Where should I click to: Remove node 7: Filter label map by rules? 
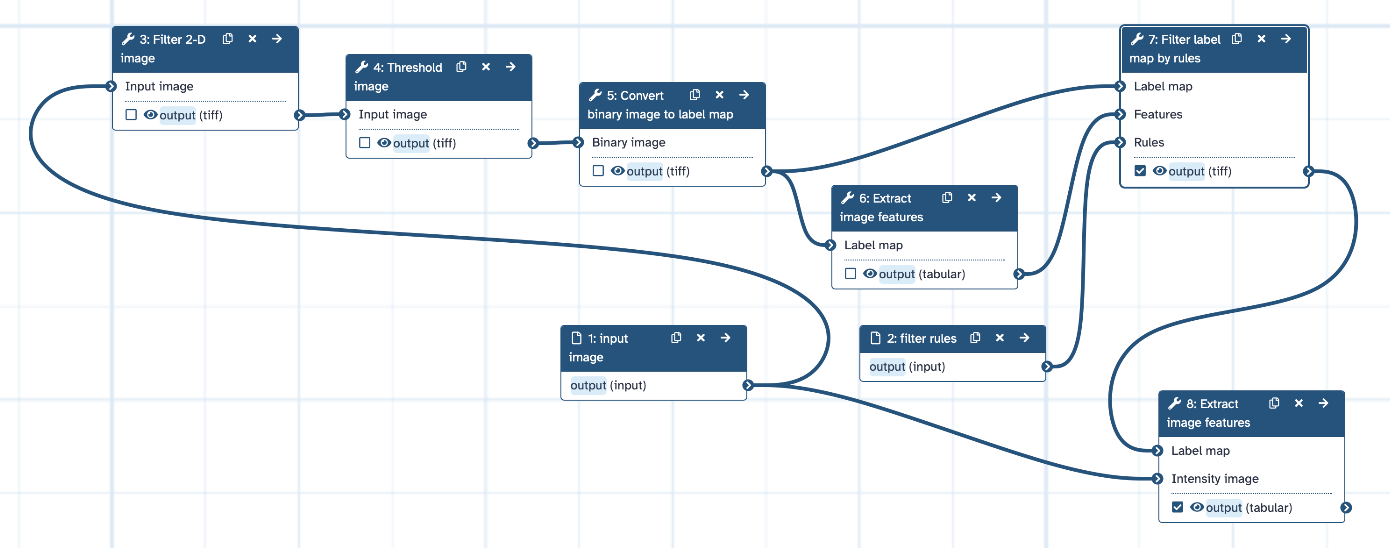click(1261, 39)
